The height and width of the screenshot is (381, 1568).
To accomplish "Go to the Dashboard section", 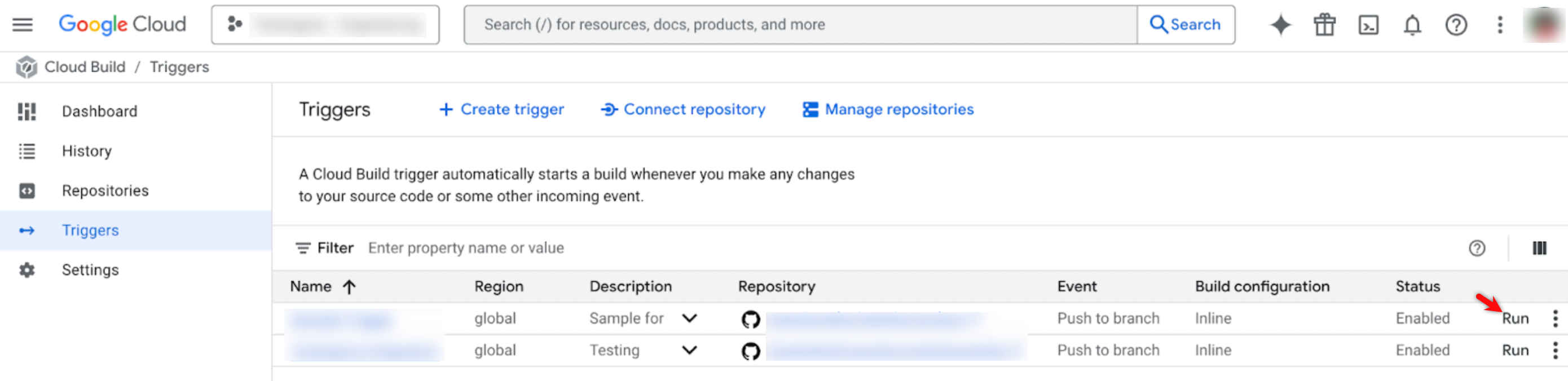I will (99, 112).
